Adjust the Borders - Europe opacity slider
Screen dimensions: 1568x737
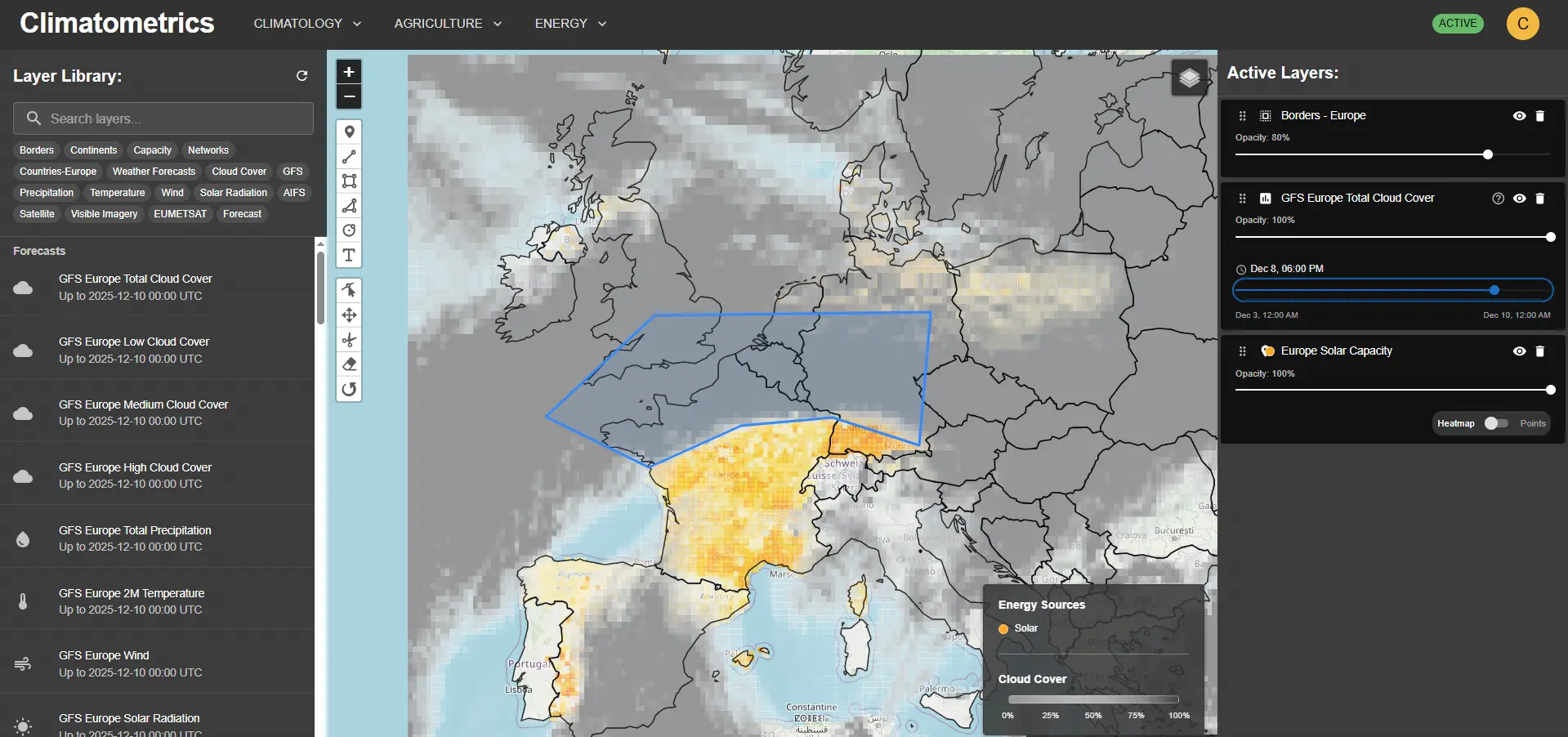1487,154
